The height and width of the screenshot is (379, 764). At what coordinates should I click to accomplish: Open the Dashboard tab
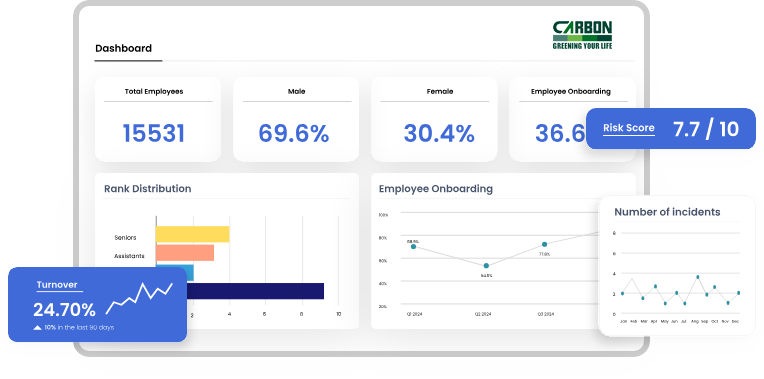123,48
